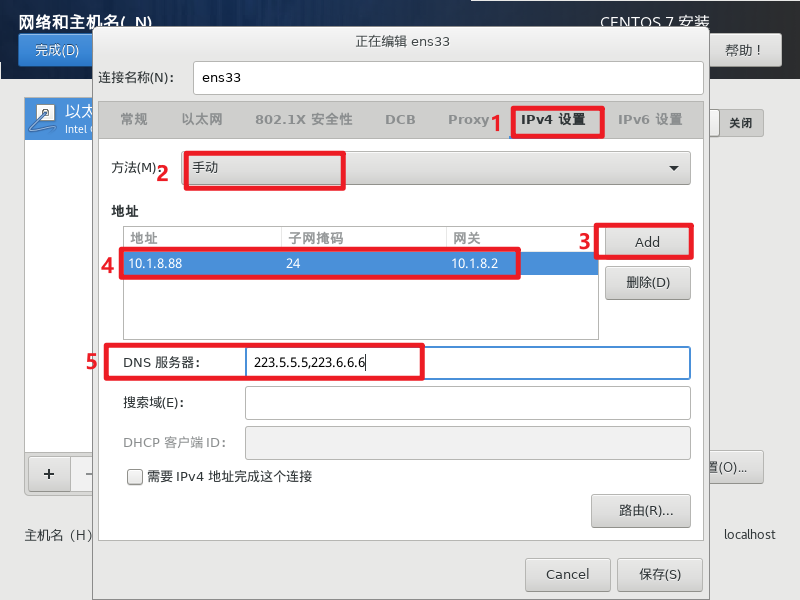Image resolution: width=800 pixels, height=600 pixels.
Task: Select address cell 10.1.8.88
Action: pos(155,264)
